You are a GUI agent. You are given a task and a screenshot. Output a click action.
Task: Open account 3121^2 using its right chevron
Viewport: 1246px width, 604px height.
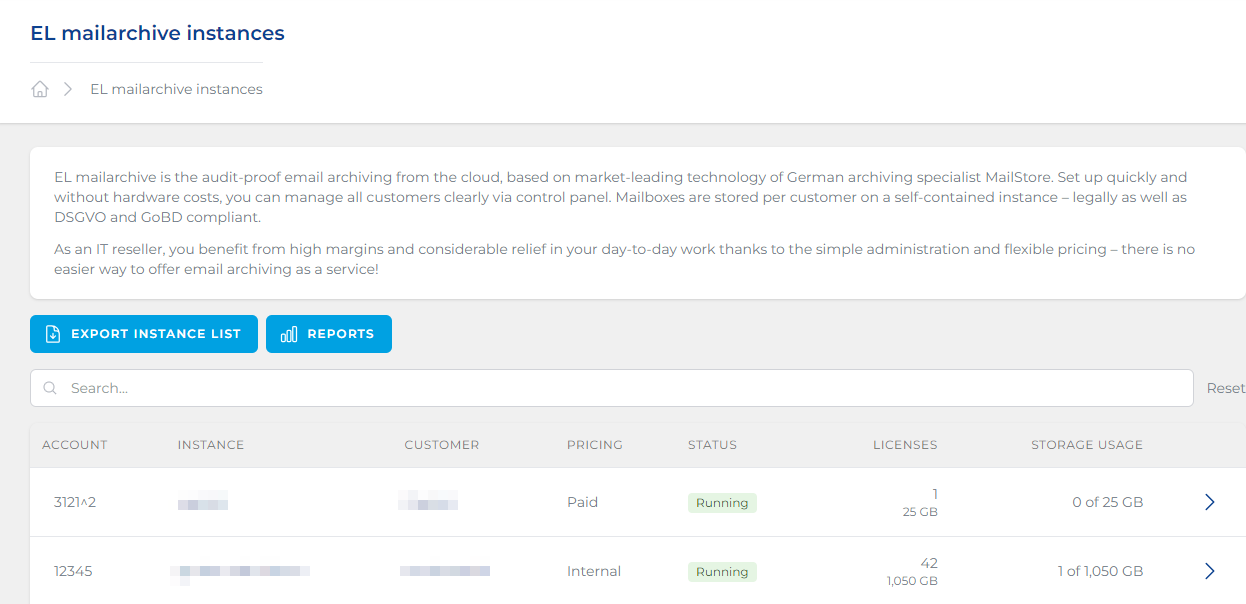point(1209,502)
